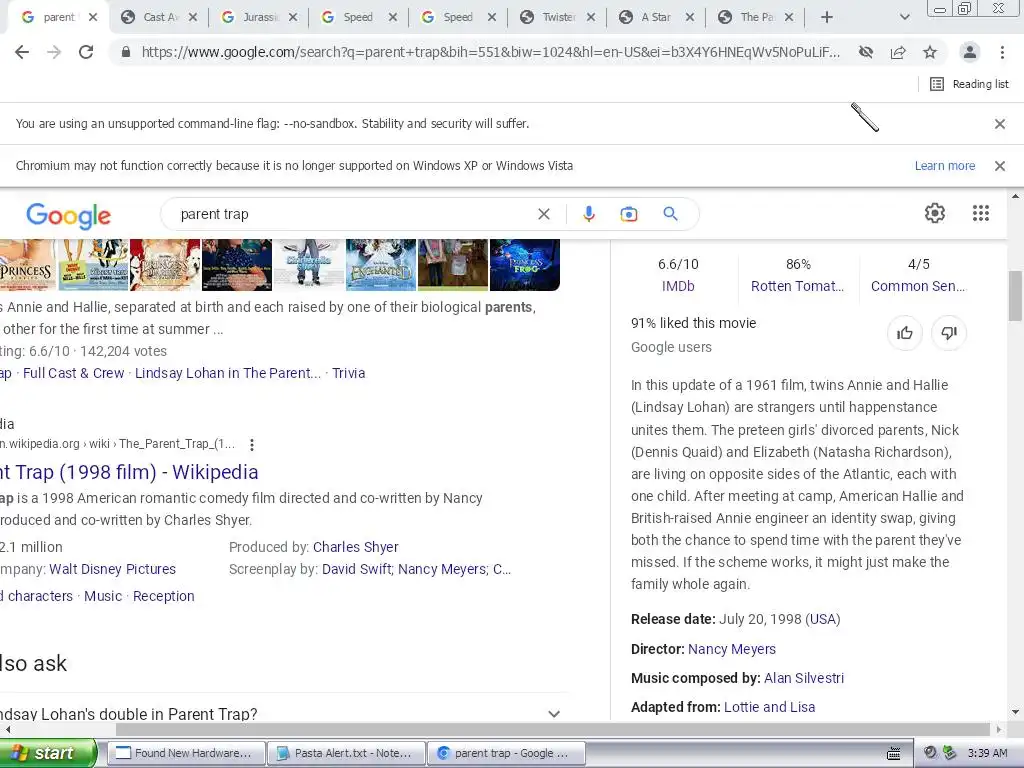Search by image with camera icon

point(628,214)
